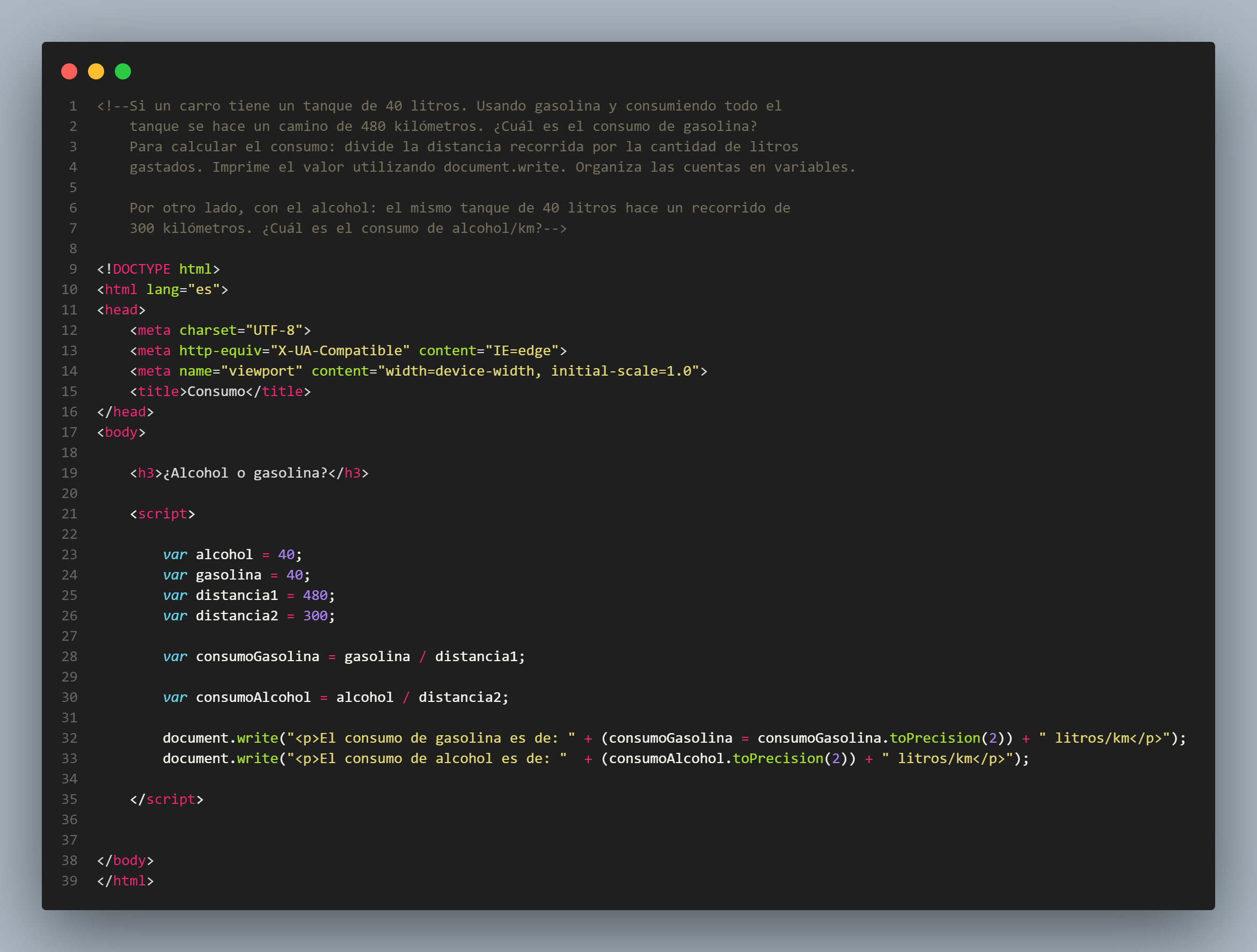Click comment line 'Para calcular el consumo'
1257x952 pixels.
(464, 147)
